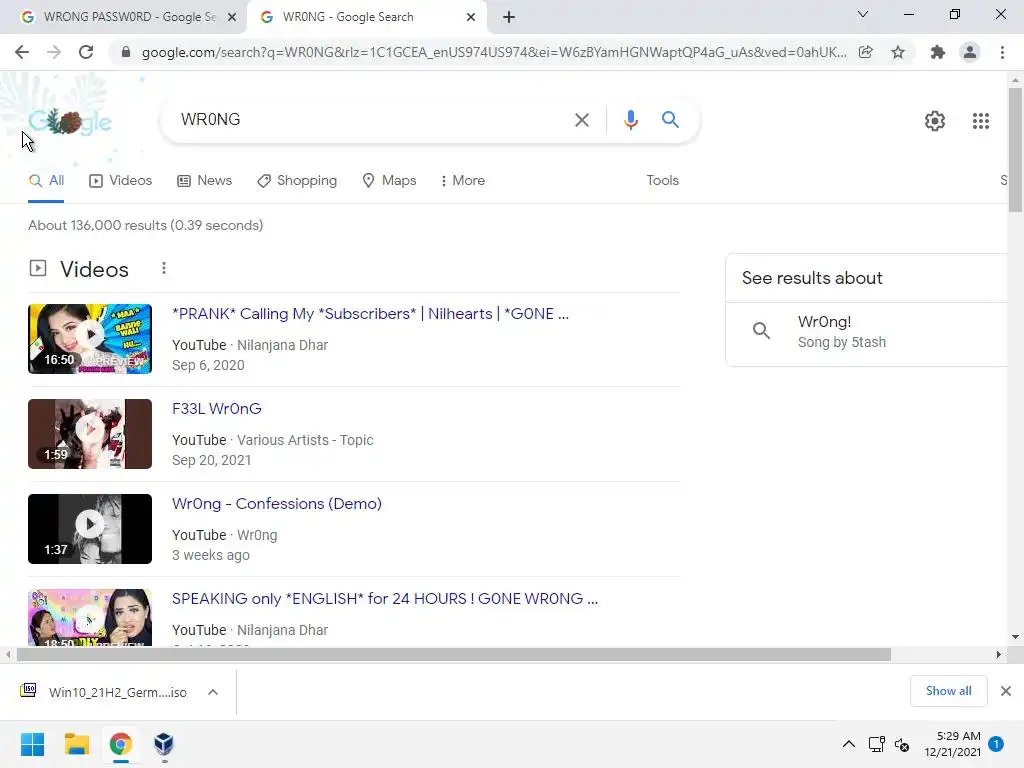Open the F33L Wr0nG video link
Viewport: 1024px width, 768px height.
(x=217, y=409)
